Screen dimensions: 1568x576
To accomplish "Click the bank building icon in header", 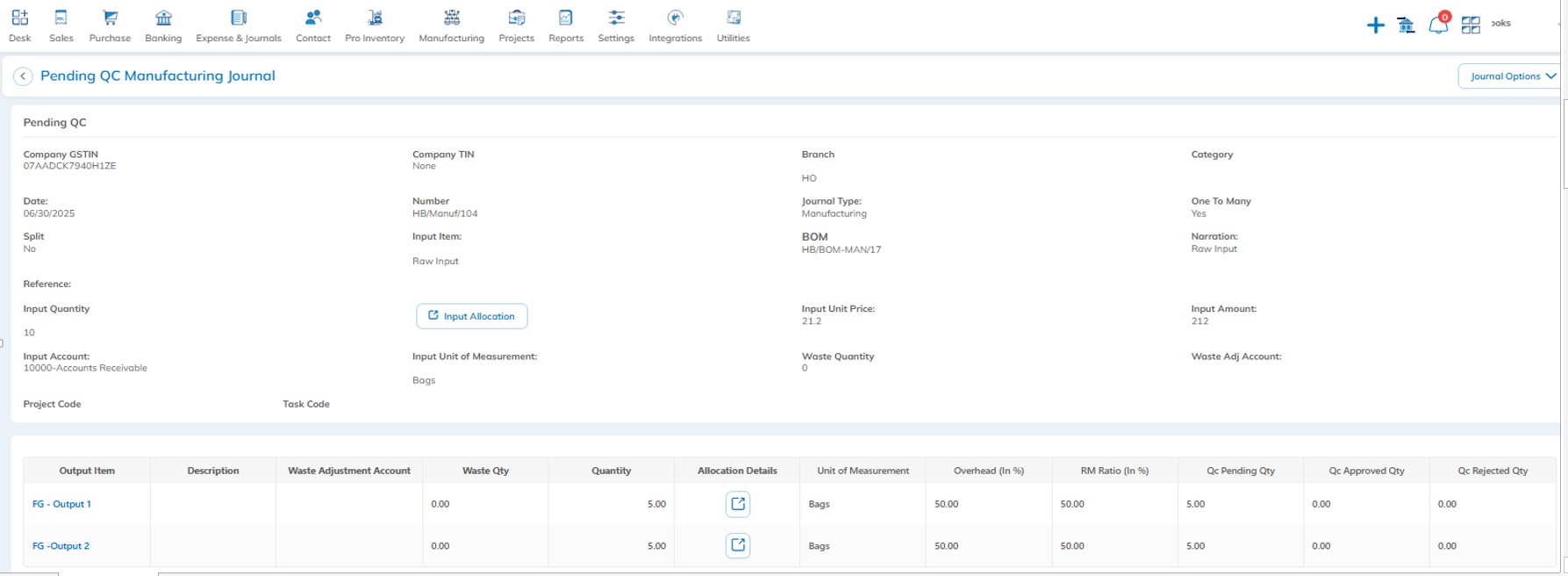I will (x=1407, y=25).
